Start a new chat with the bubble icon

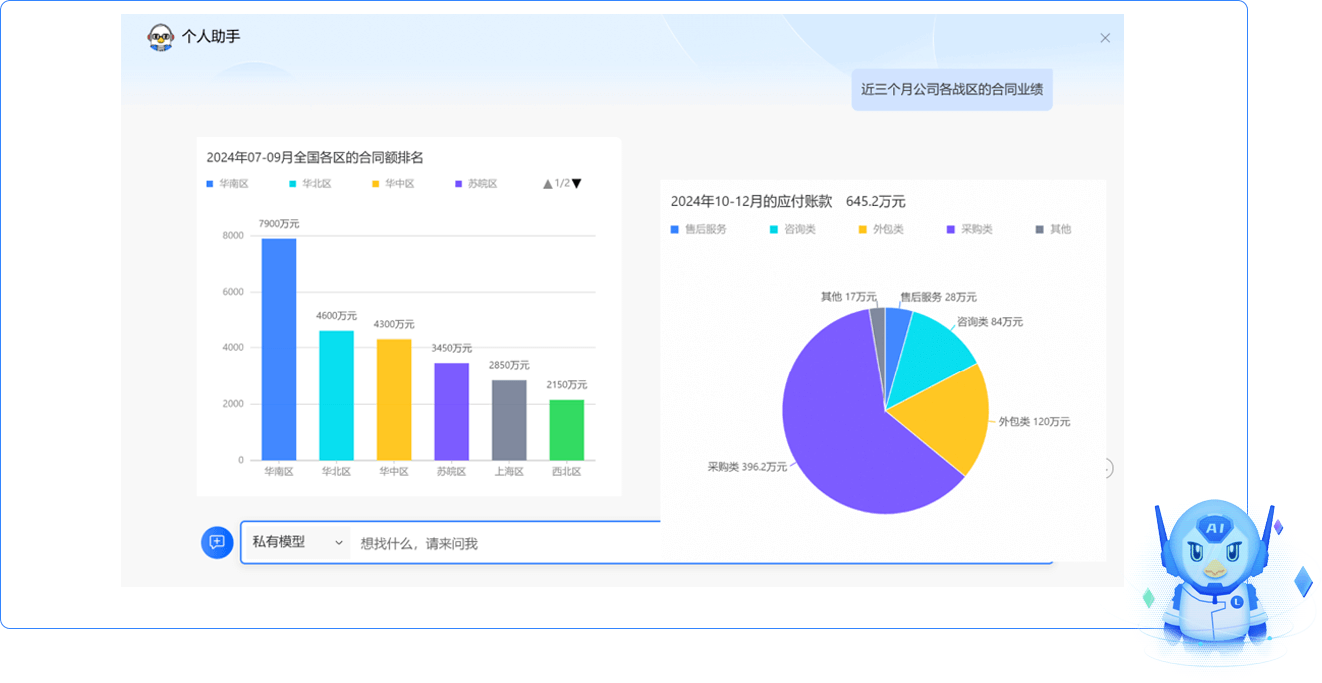pos(217,542)
